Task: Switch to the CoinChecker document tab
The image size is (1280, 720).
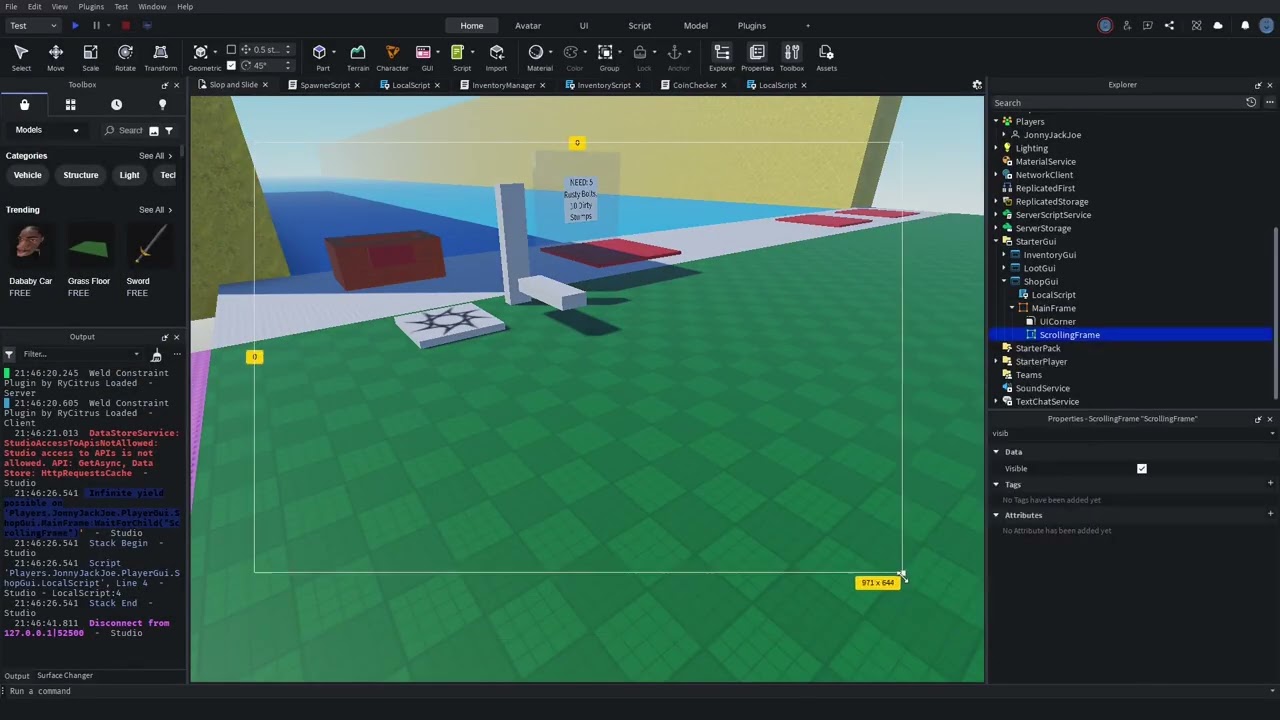Action: (x=694, y=85)
